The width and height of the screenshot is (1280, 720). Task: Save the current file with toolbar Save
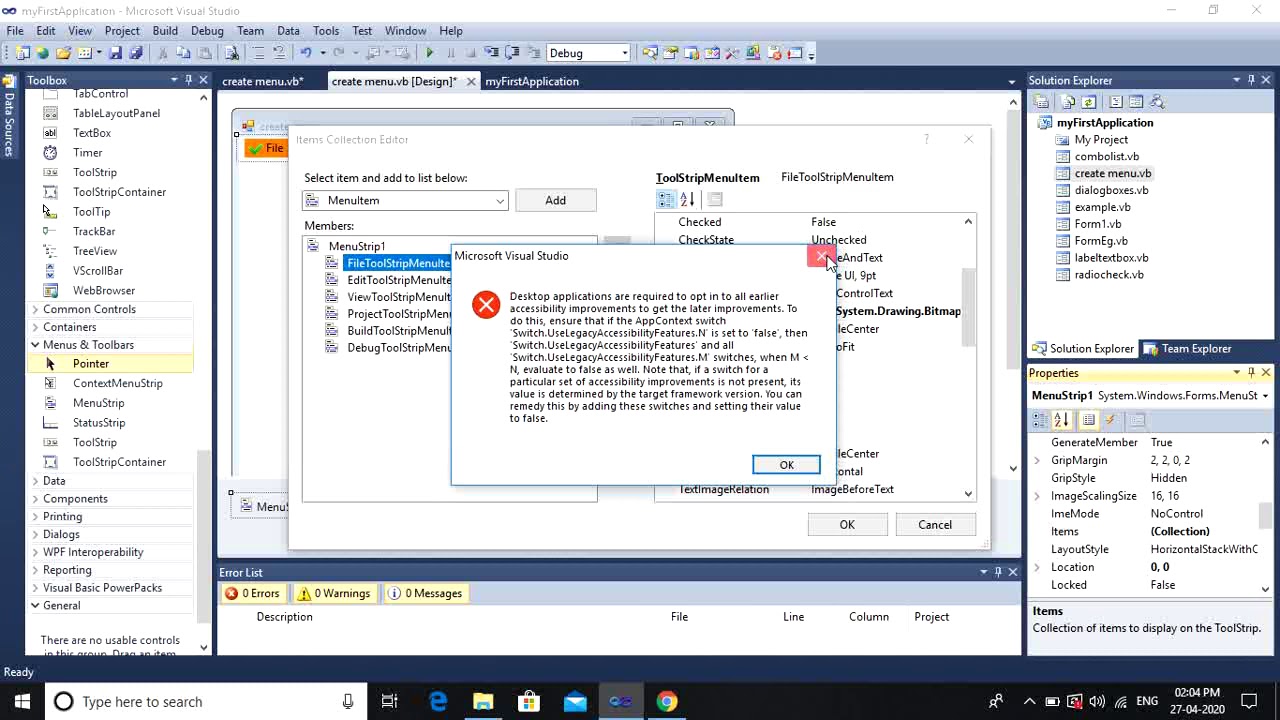click(115, 53)
